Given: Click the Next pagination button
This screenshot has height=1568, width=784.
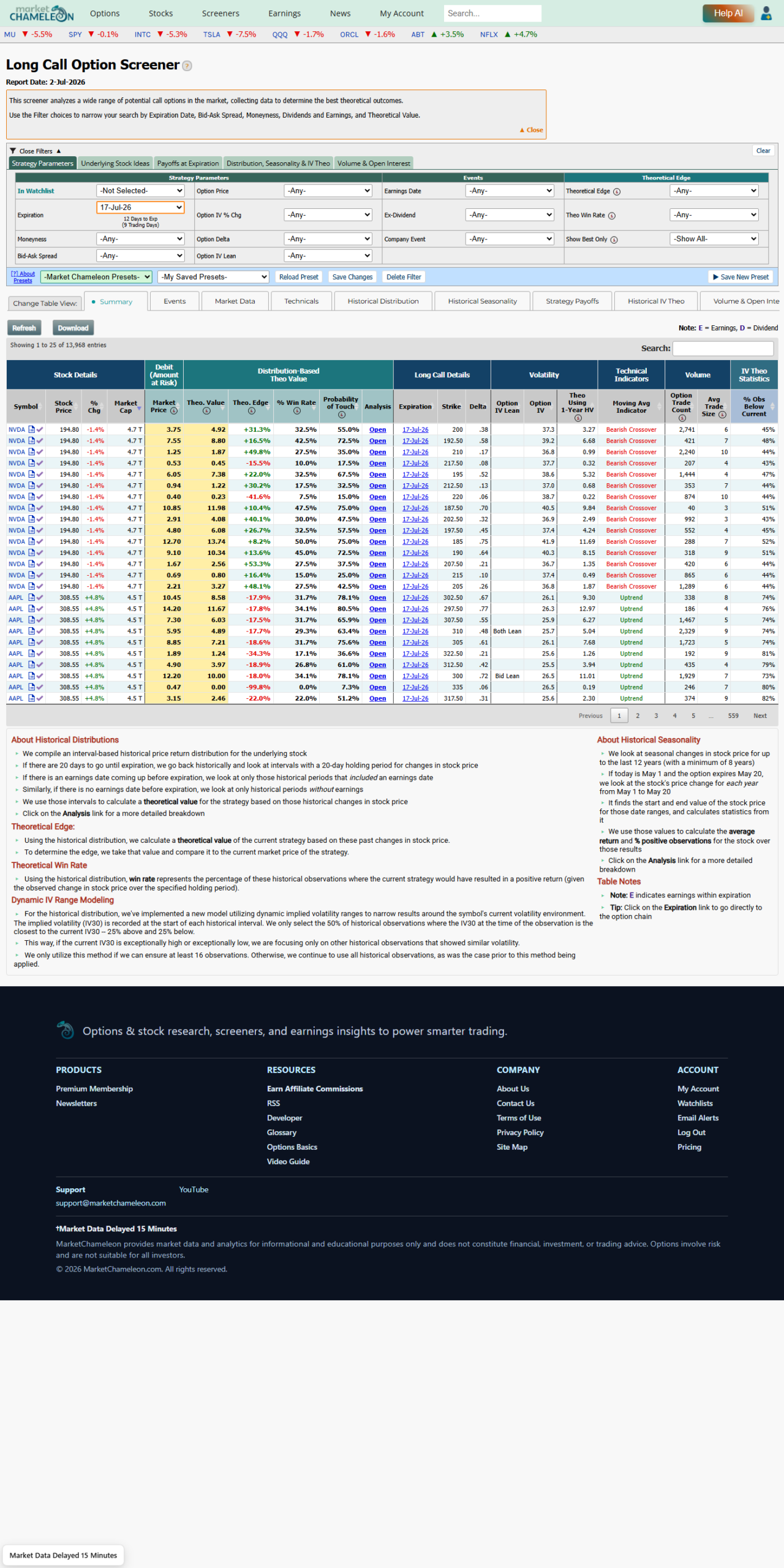Looking at the screenshot, I should coord(760,715).
